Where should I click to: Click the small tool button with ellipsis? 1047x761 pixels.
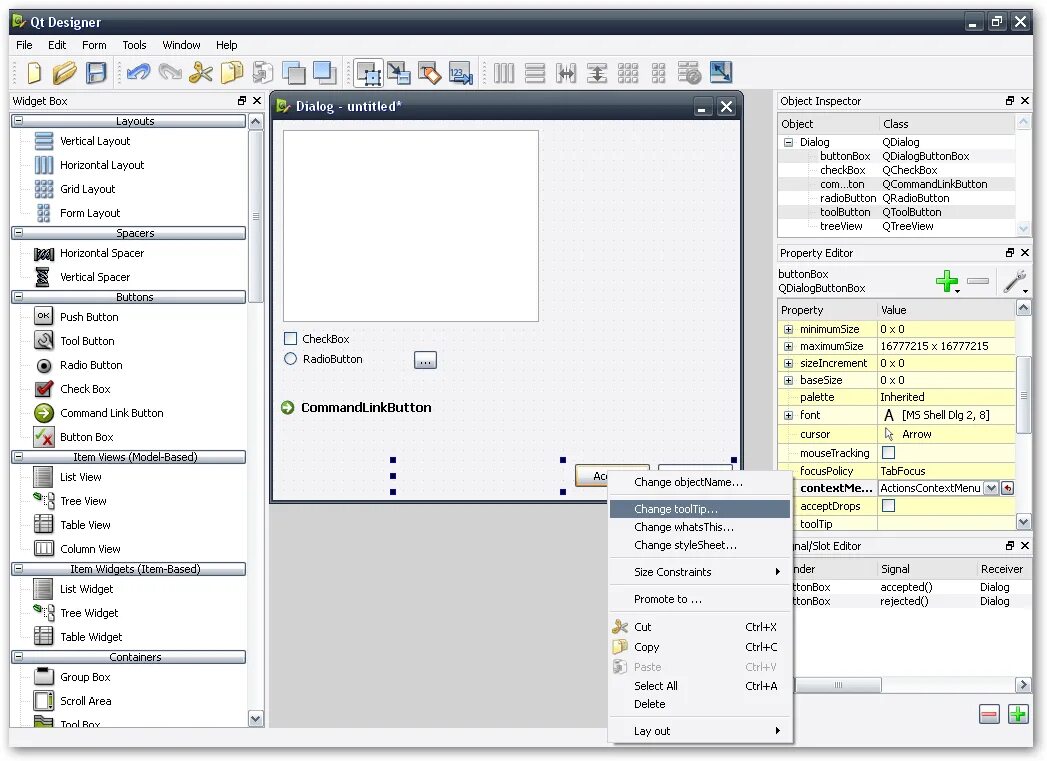click(425, 360)
